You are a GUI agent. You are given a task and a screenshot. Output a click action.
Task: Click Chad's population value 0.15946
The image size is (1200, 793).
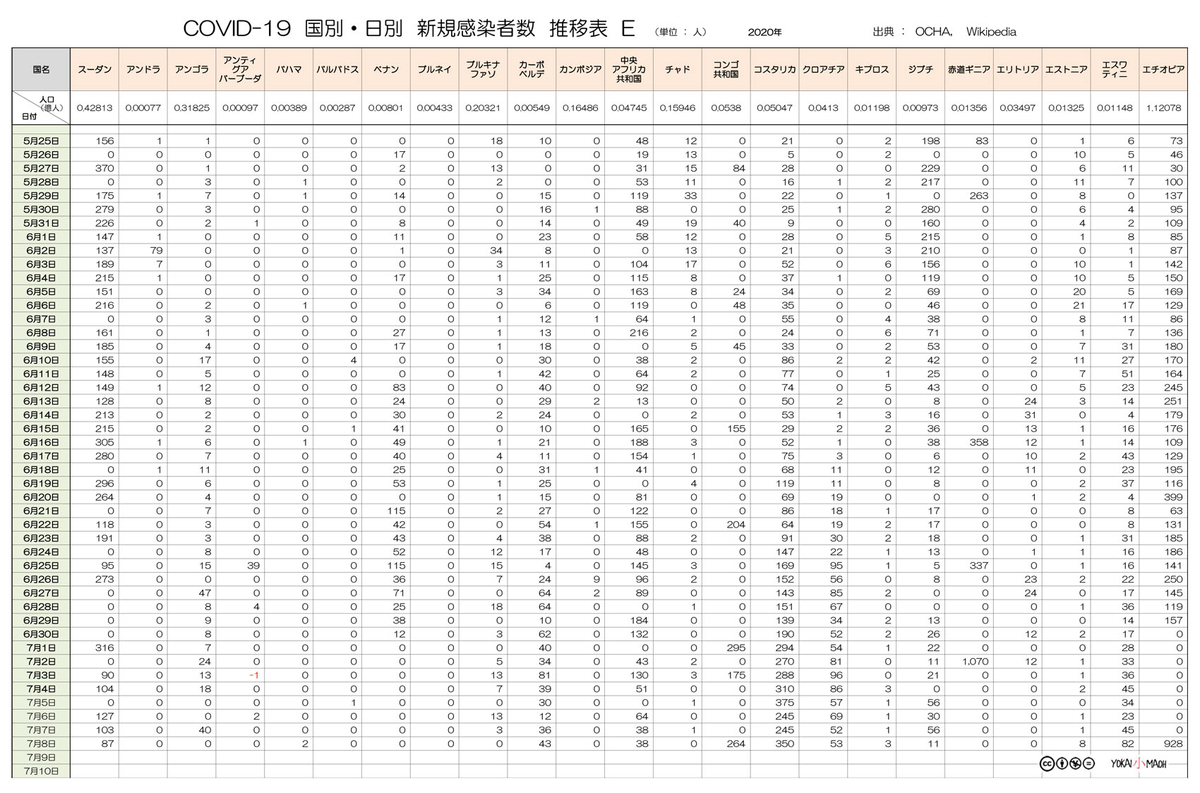click(x=678, y=106)
